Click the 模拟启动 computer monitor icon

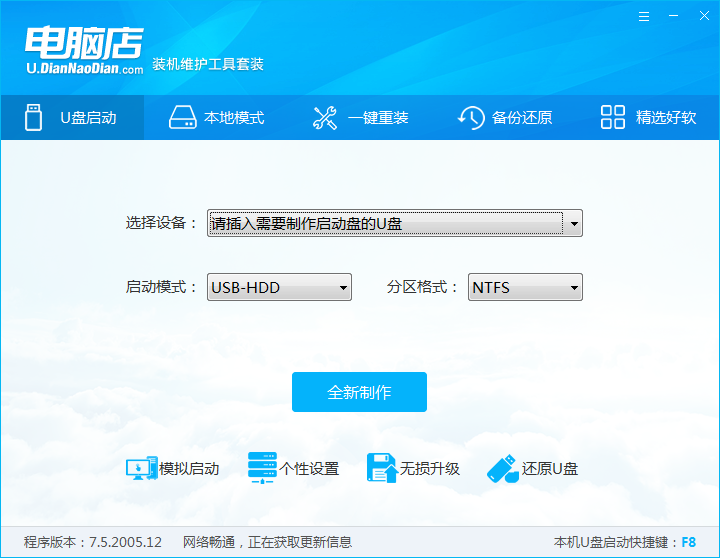(141, 468)
